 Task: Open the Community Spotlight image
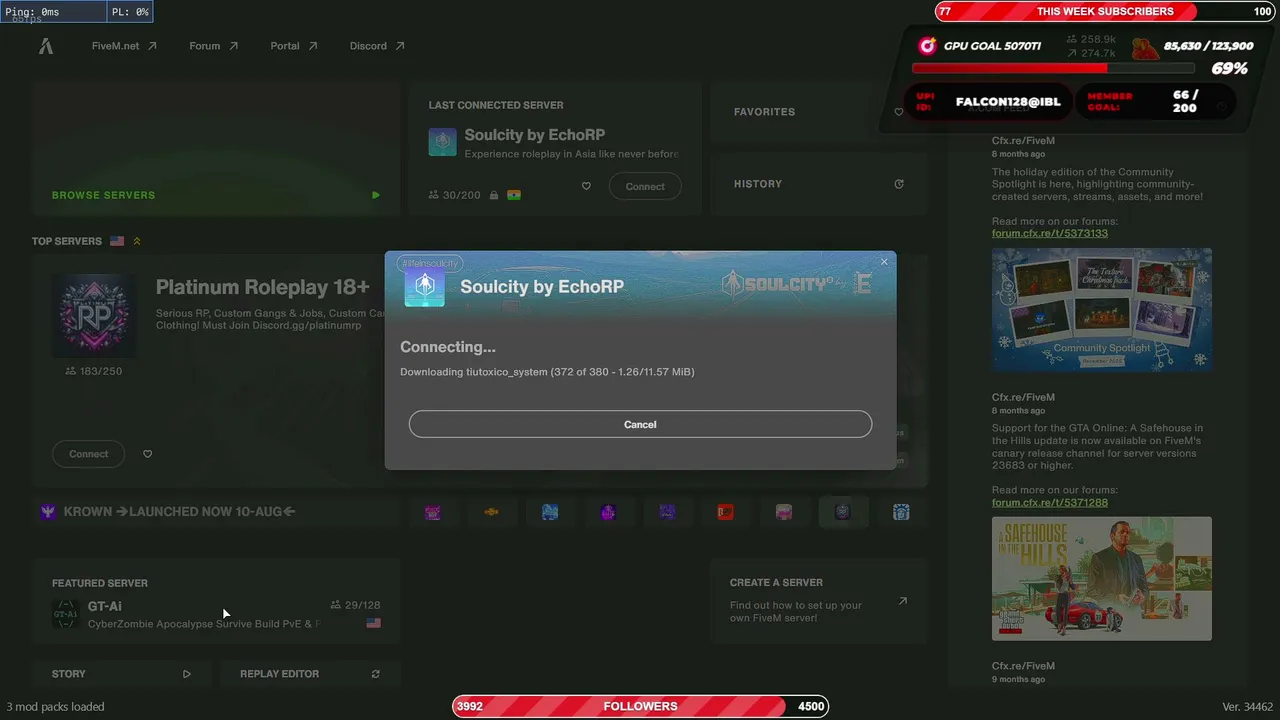coord(1102,310)
